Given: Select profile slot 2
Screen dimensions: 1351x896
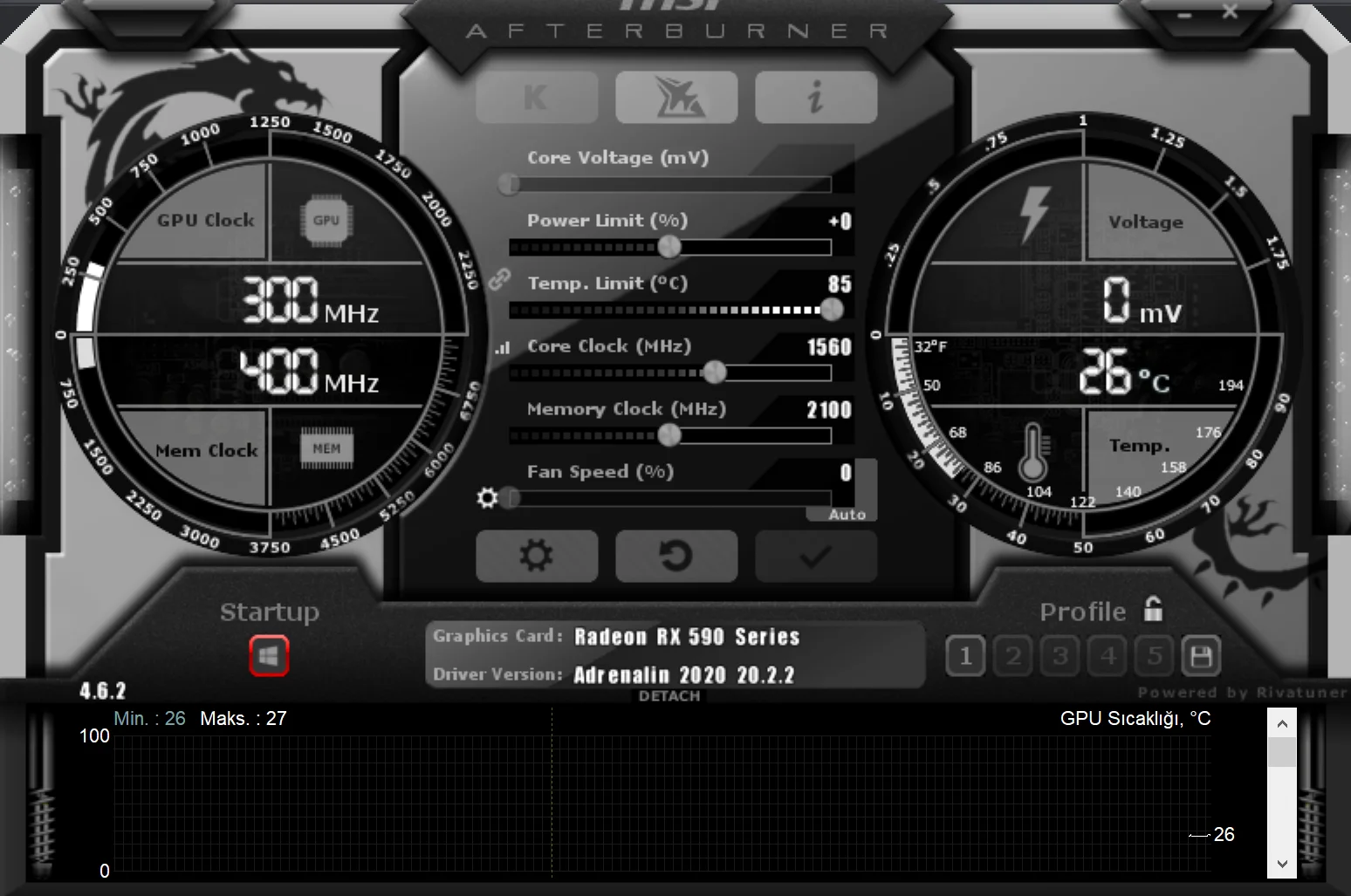Looking at the screenshot, I should (x=1013, y=656).
